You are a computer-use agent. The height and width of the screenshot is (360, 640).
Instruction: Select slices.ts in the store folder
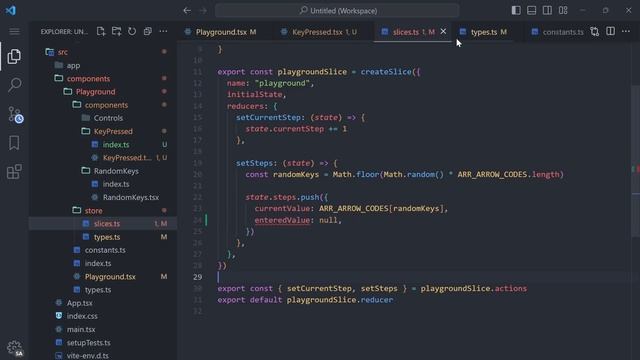[x=107, y=224]
